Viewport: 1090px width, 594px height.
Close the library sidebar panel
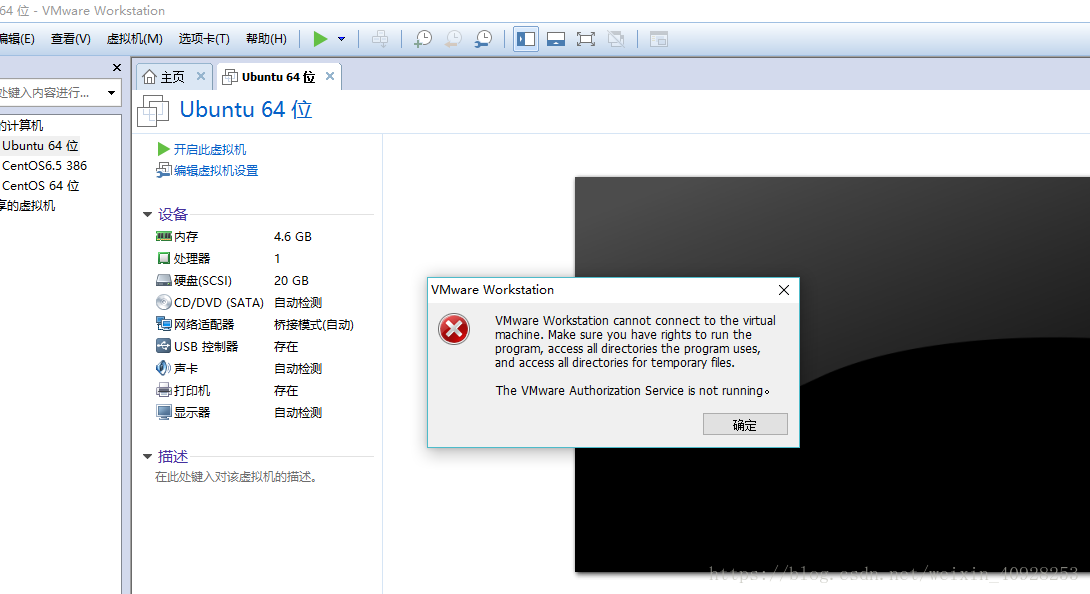[117, 67]
